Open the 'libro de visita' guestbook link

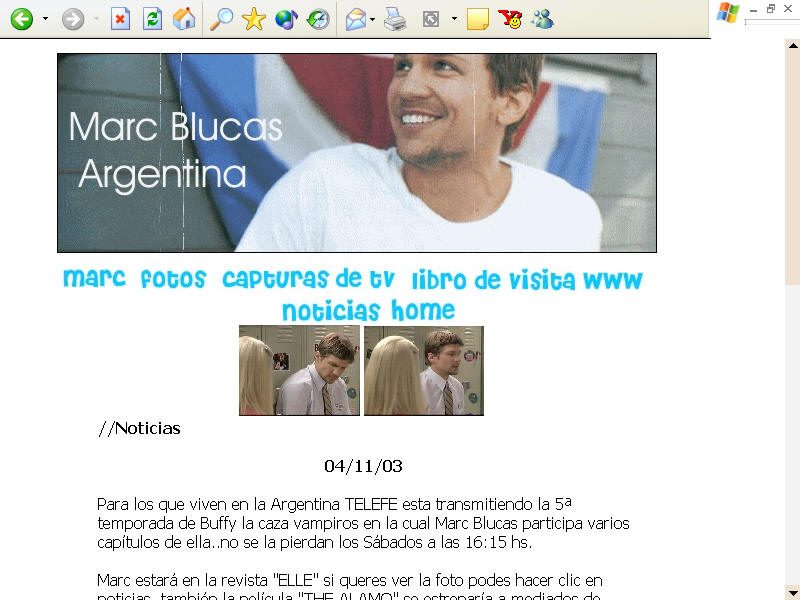click(x=494, y=280)
